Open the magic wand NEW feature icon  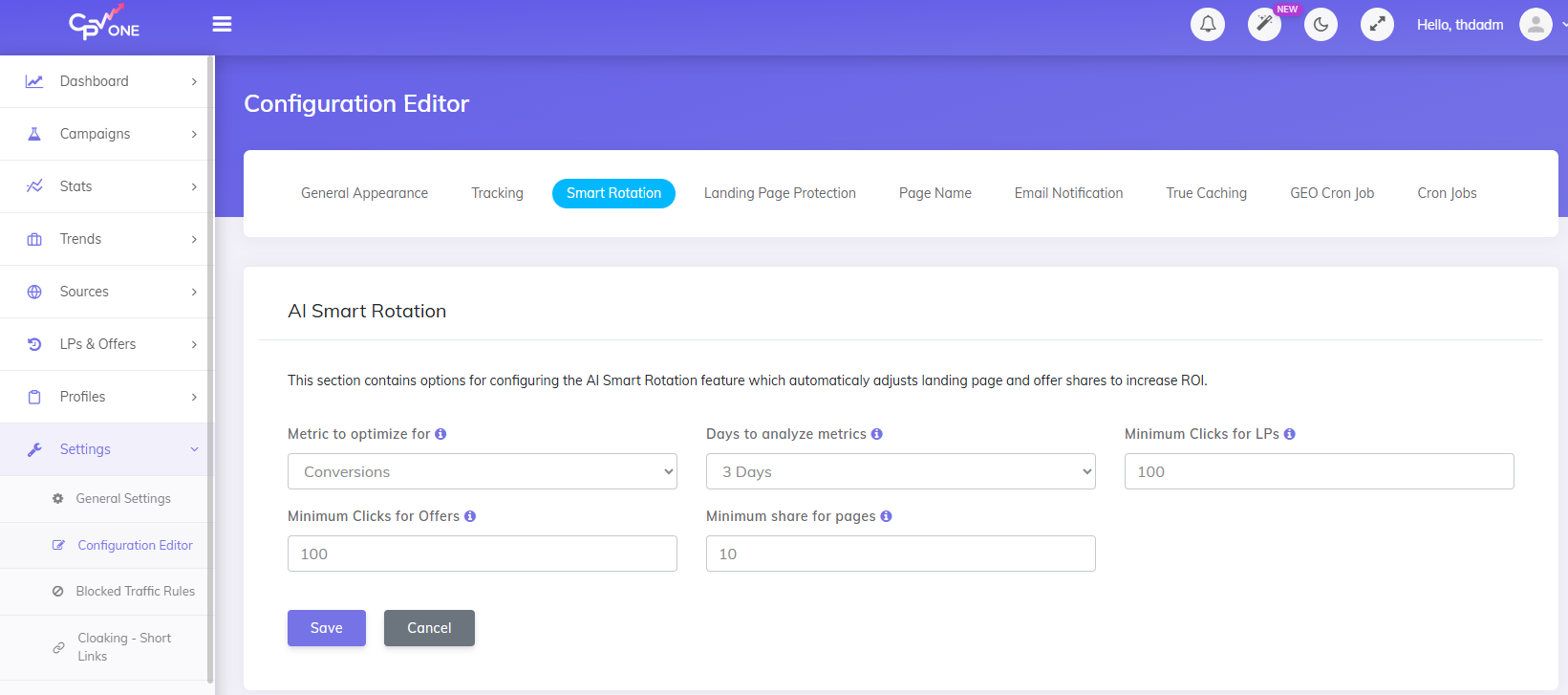[1264, 25]
